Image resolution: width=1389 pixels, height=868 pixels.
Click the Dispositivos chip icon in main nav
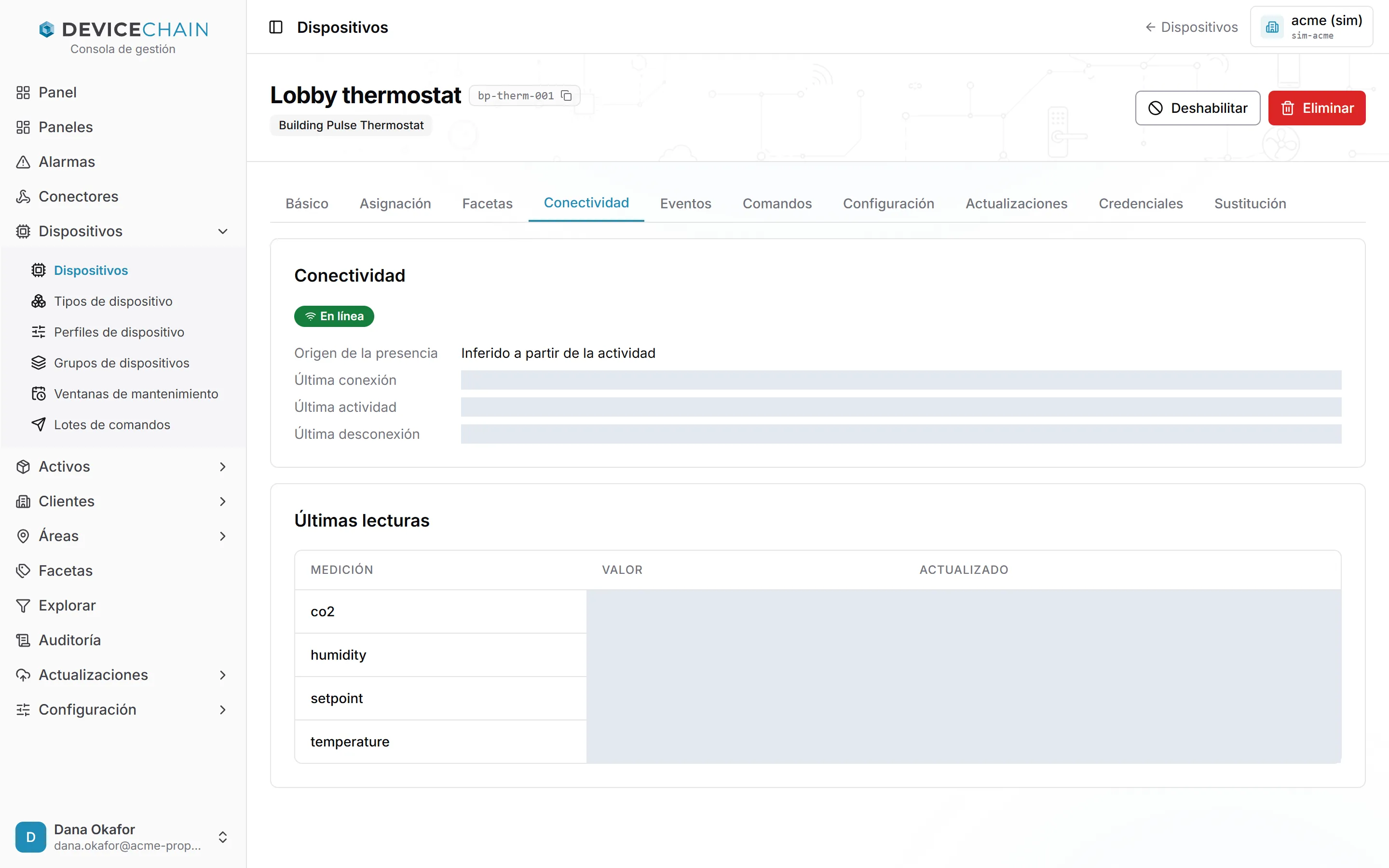click(23, 231)
